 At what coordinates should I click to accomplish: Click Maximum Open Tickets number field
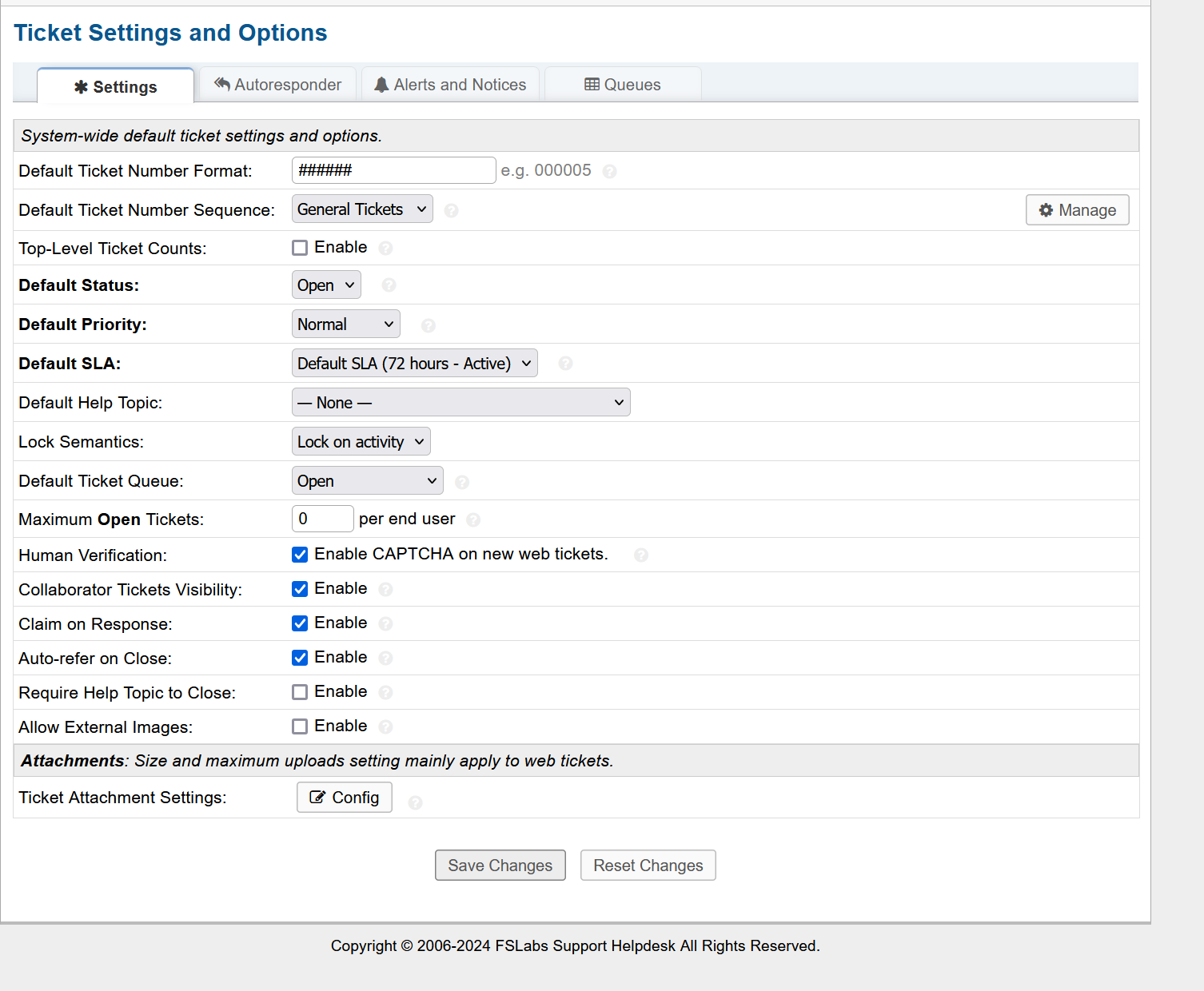[323, 519]
